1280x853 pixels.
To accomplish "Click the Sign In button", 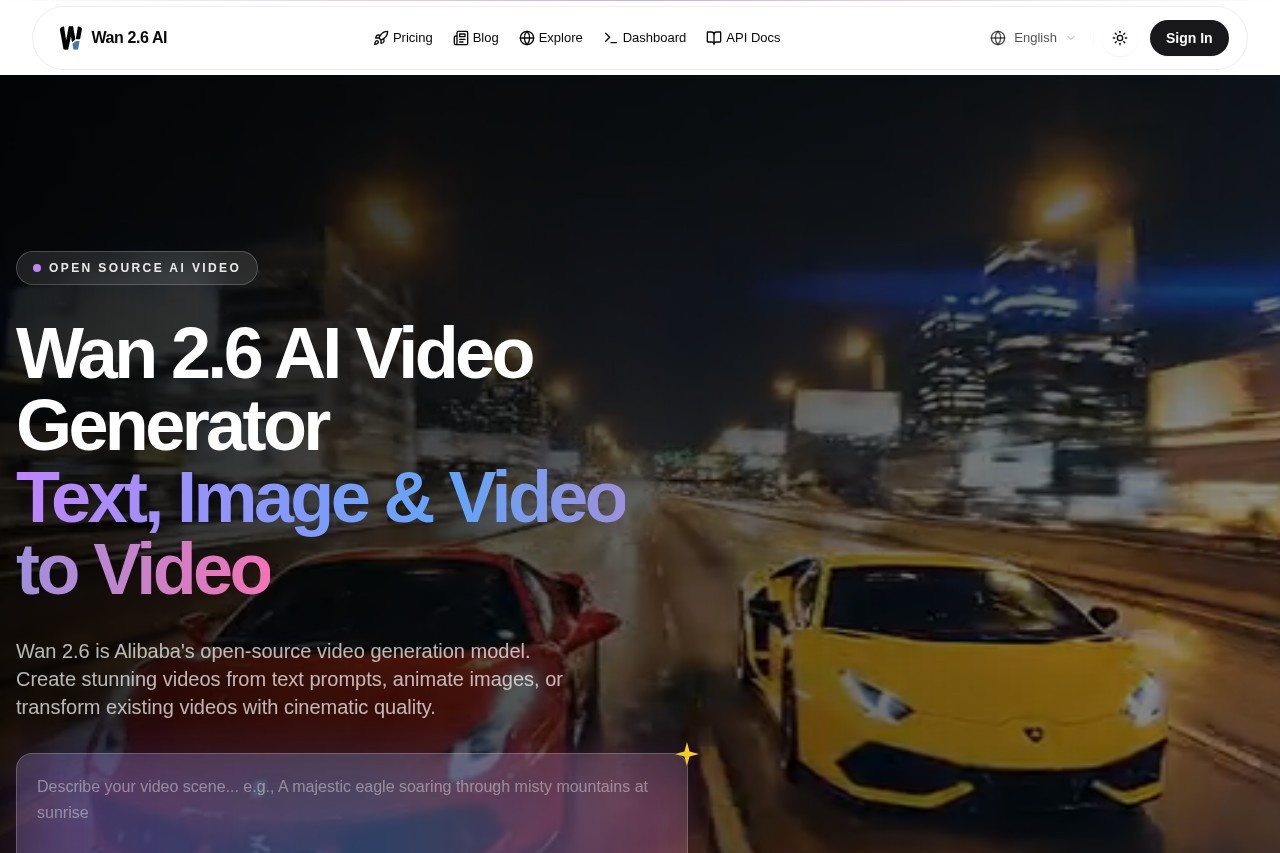I will point(1189,37).
